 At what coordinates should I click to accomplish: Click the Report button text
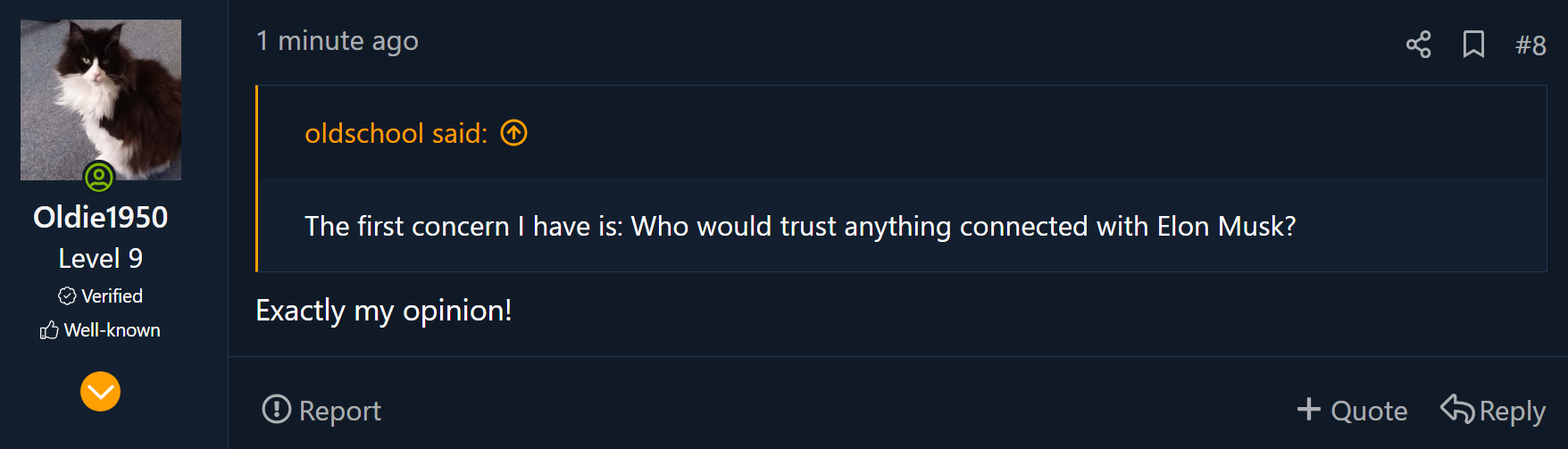coord(339,411)
